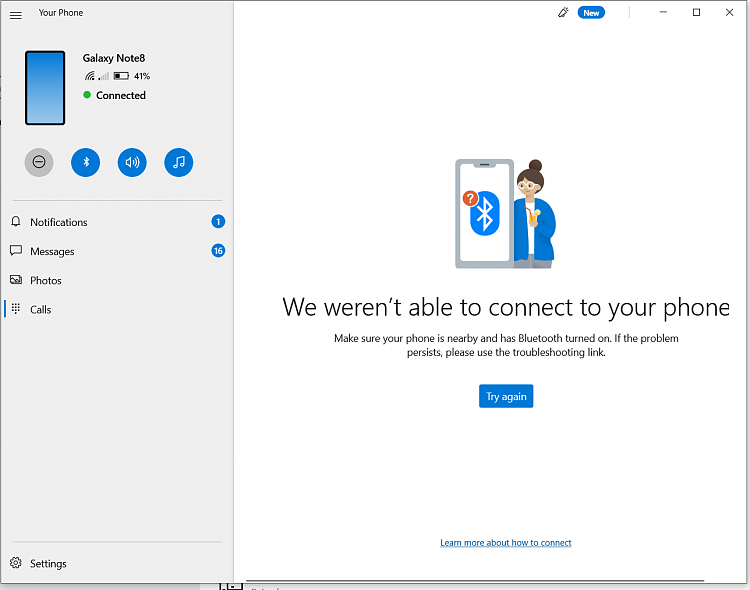Image resolution: width=750 pixels, height=590 pixels.
Task: Open the Calls section
Action: [x=117, y=310]
